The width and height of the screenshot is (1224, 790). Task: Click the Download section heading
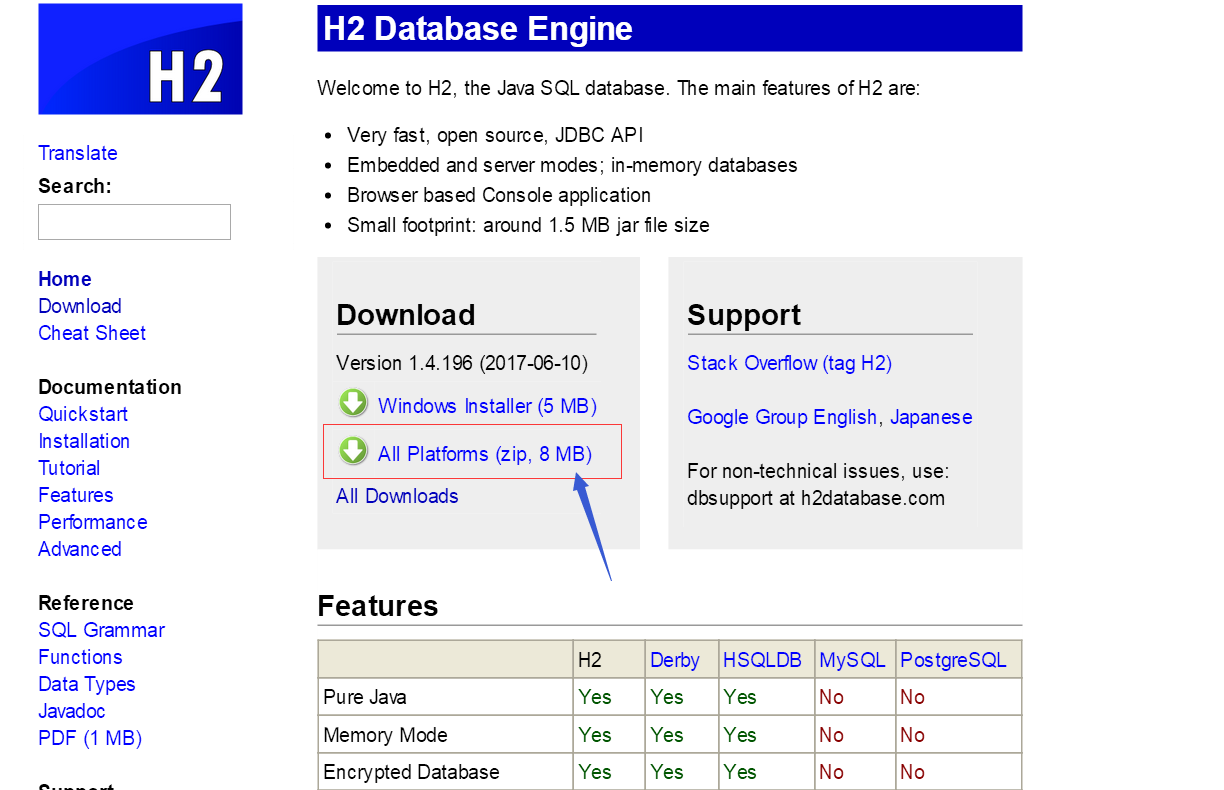(x=406, y=314)
